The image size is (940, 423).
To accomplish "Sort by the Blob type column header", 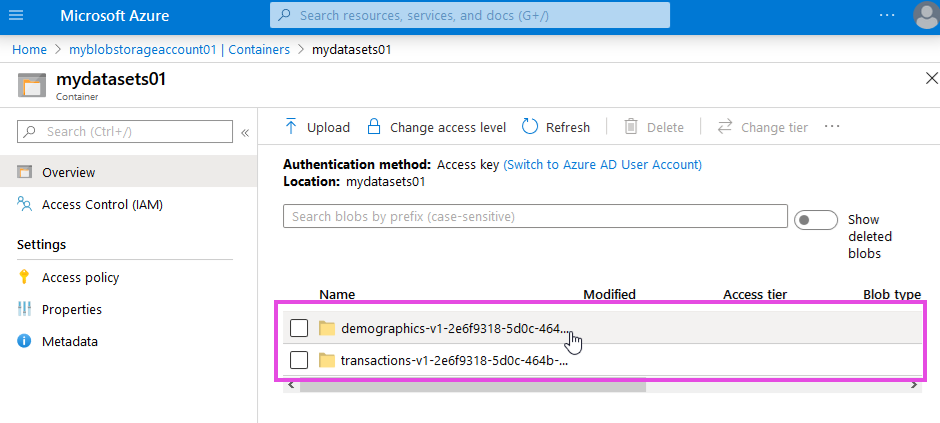I will pos(892,294).
